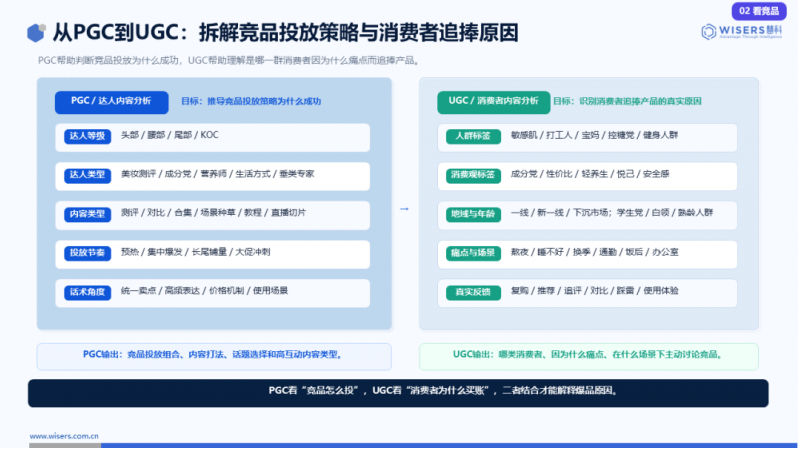Click the dark banner starting 'PGC看“竞品怎么投”'
Viewport: 800px width, 451px height.
click(x=398, y=393)
